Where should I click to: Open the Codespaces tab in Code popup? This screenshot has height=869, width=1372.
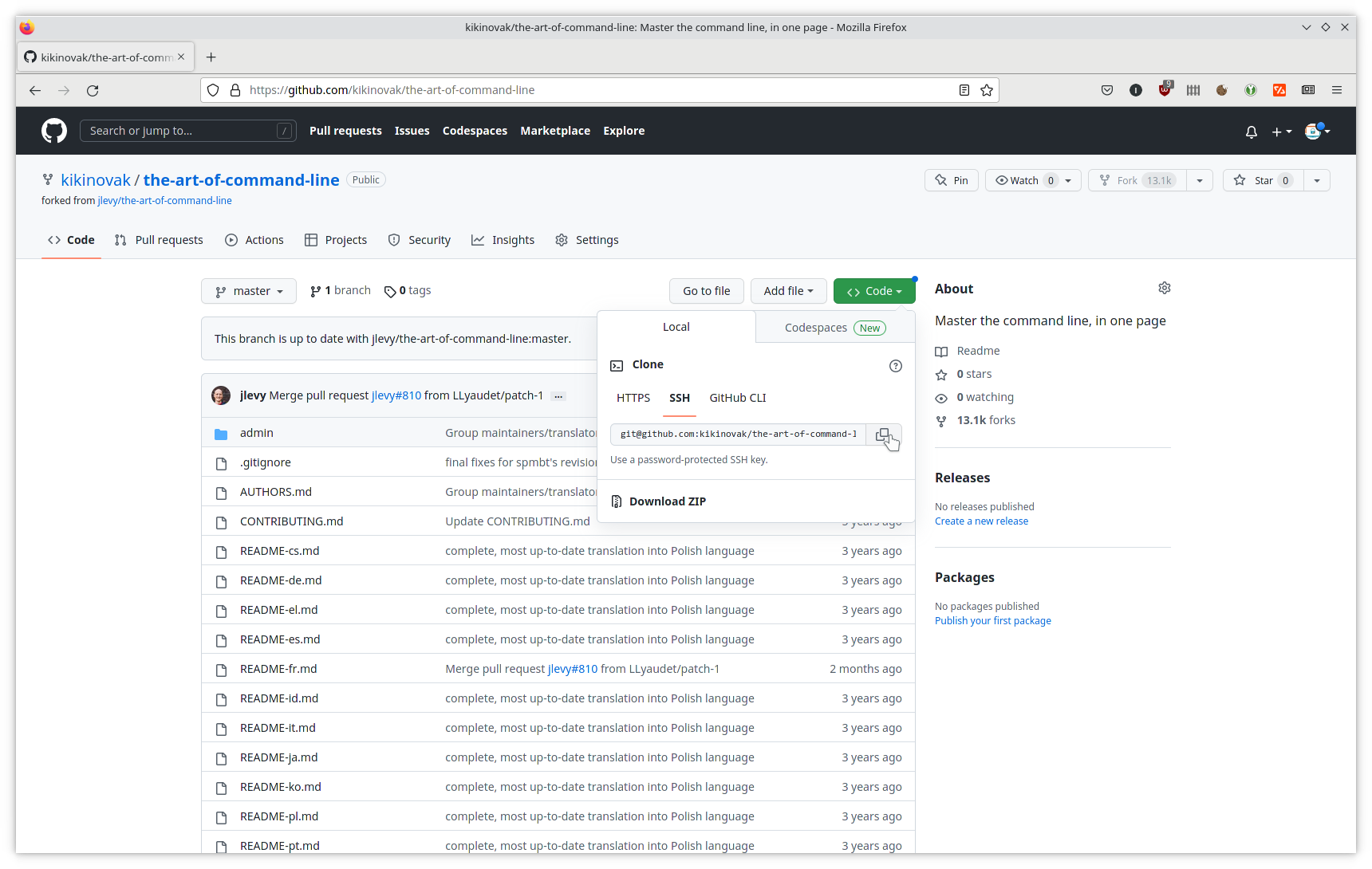pyautogui.click(x=834, y=328)
